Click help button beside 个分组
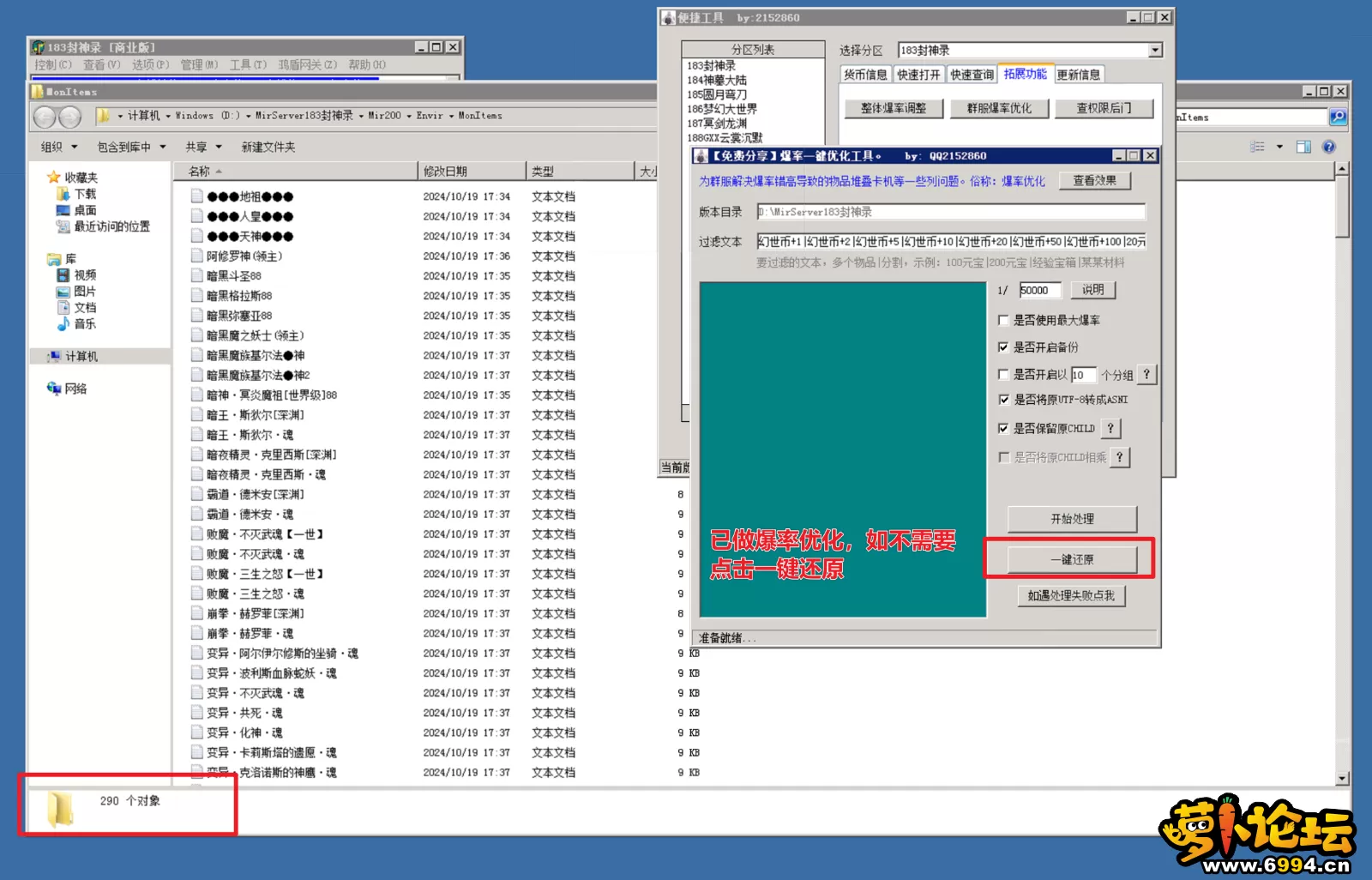Viewport: 1372px width, 880px height. (x=1146, y=375)
